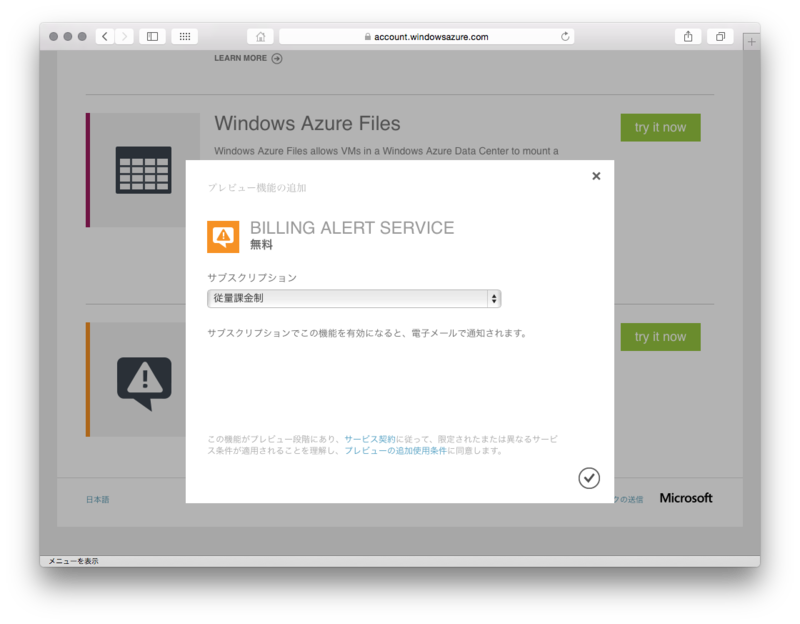Open the プレビューの追加使用条件 link
Screen dimensions: 800x624
pos(395,451)
